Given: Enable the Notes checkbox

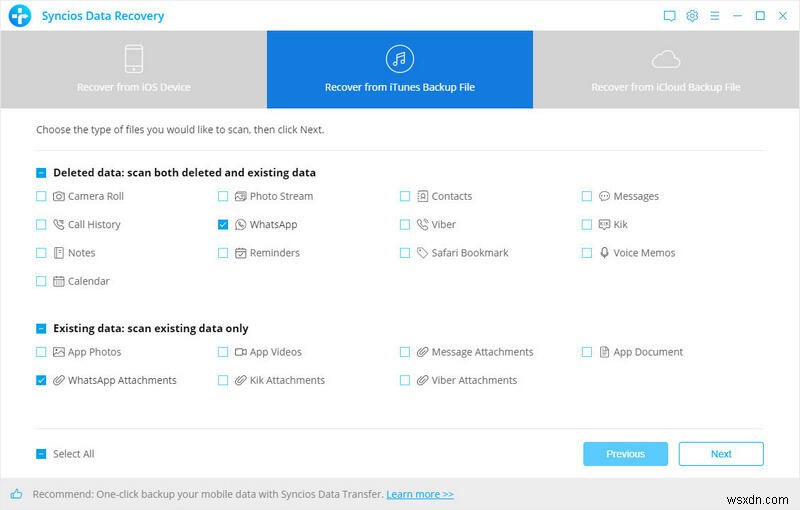Looking at the screenshot, I should point(41,253).
